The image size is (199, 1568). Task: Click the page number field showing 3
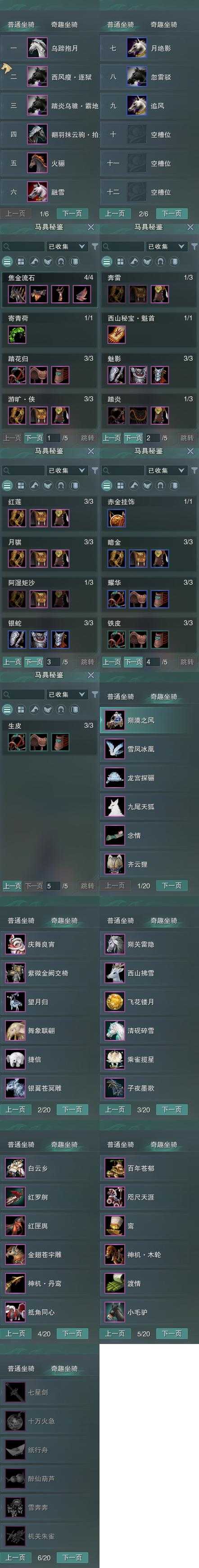52,662
